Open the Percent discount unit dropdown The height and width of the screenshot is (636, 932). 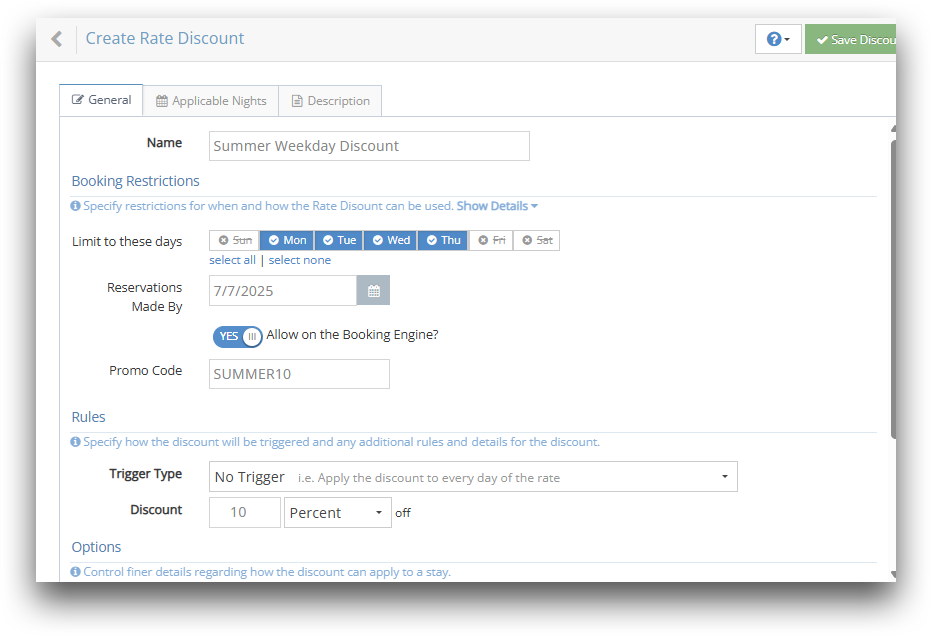337,512
